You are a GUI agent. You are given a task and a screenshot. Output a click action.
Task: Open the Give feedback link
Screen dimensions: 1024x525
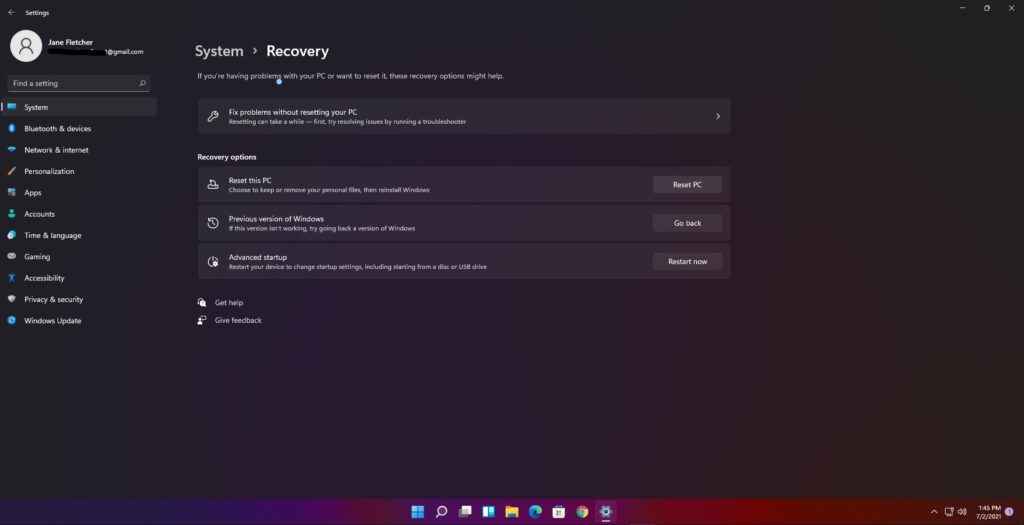point(238,320)
